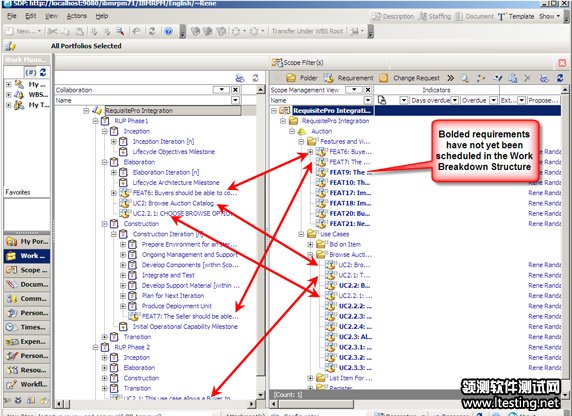Click the Staffing toolbar icon
Viewport: 572px width, 416px height.
[x=423, y=16]
